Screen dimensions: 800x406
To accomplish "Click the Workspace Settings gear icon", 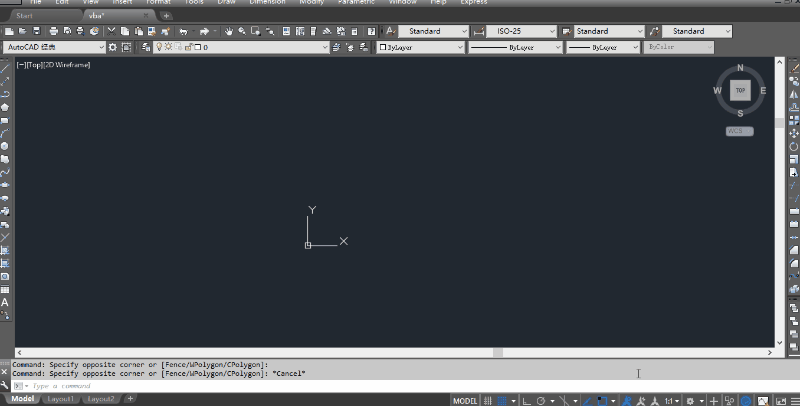I will click(x=113, y=47).
